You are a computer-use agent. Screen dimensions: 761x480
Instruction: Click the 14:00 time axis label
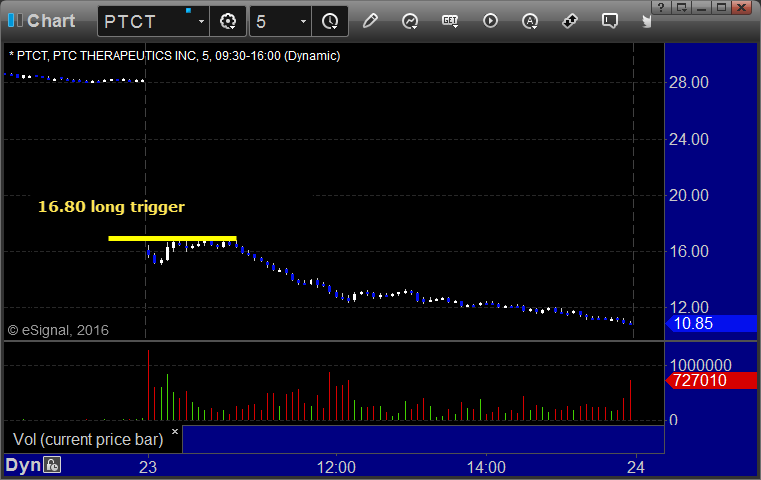click(486, 467)
